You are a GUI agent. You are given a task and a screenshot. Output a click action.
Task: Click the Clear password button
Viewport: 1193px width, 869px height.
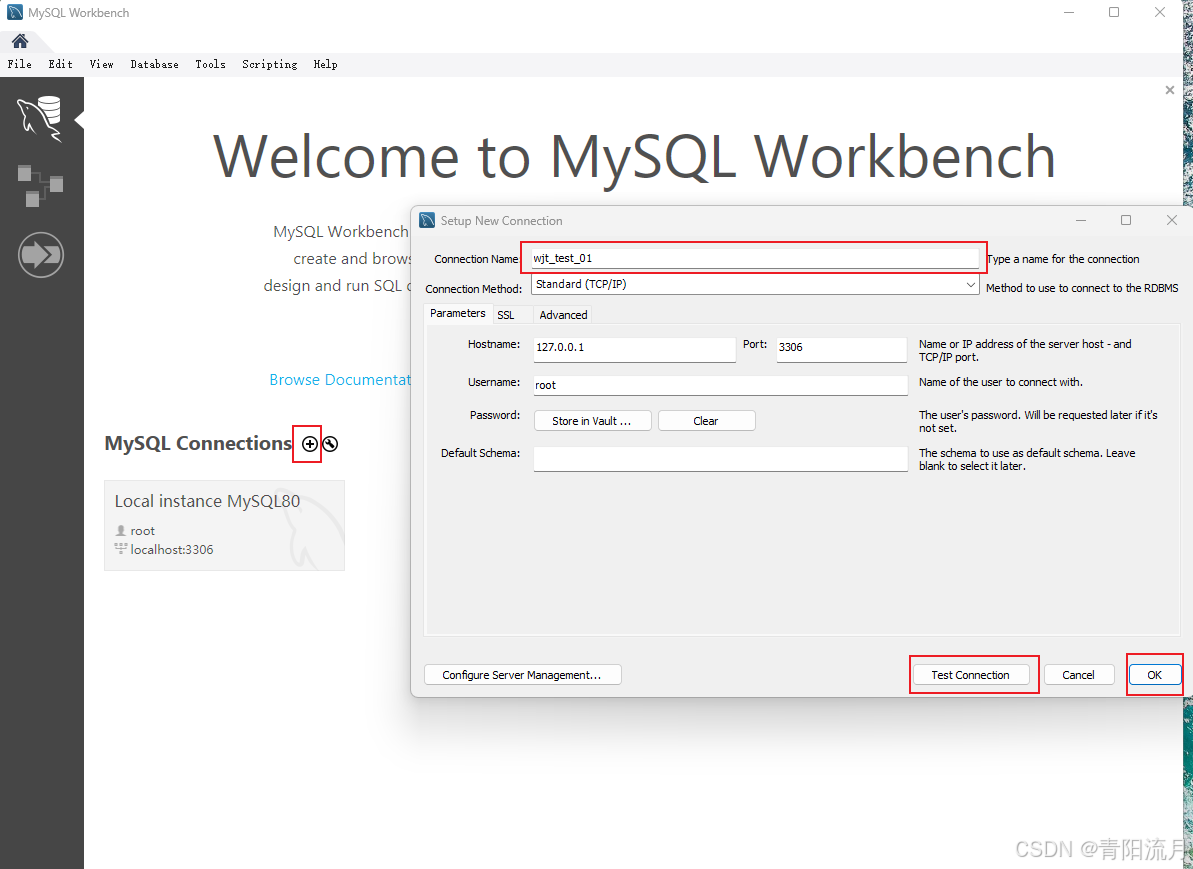(706, 421)
